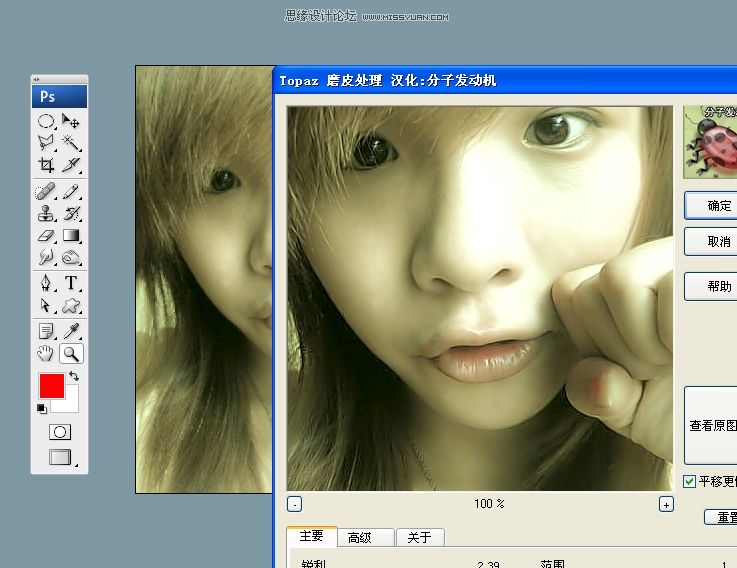Select the Path Selection arrow tool
737x568 pixels.
(x=46, y=305)
